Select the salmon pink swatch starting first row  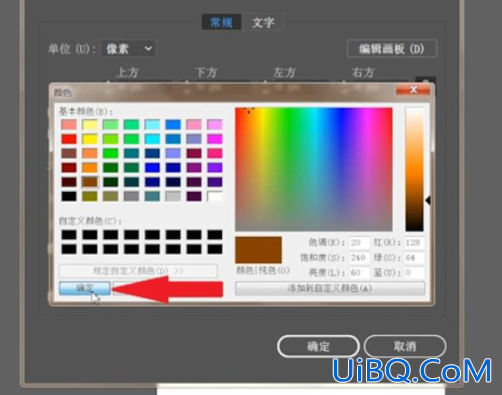click(69, 124)
